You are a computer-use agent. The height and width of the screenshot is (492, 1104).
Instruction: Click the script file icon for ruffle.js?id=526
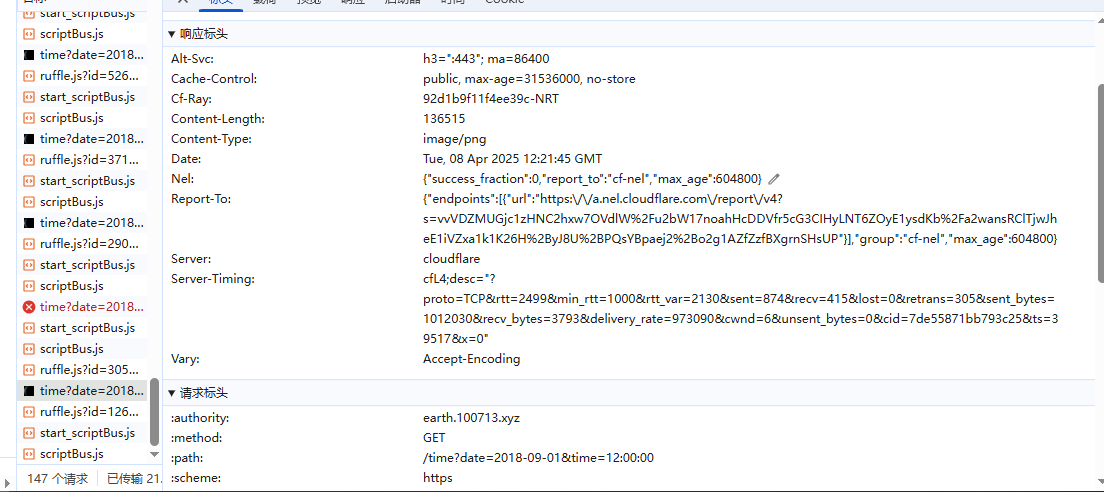click(x=29, y=76)
